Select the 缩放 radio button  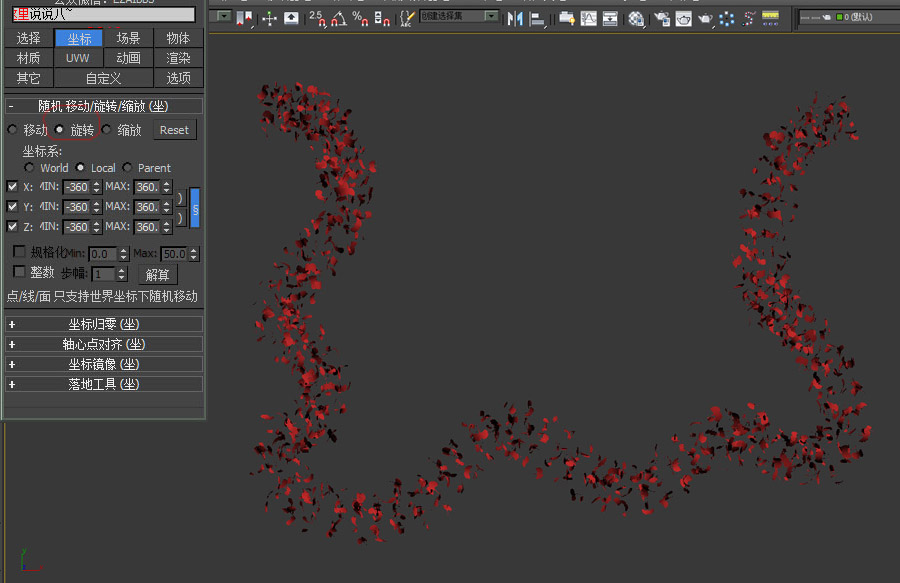point(106,130)
